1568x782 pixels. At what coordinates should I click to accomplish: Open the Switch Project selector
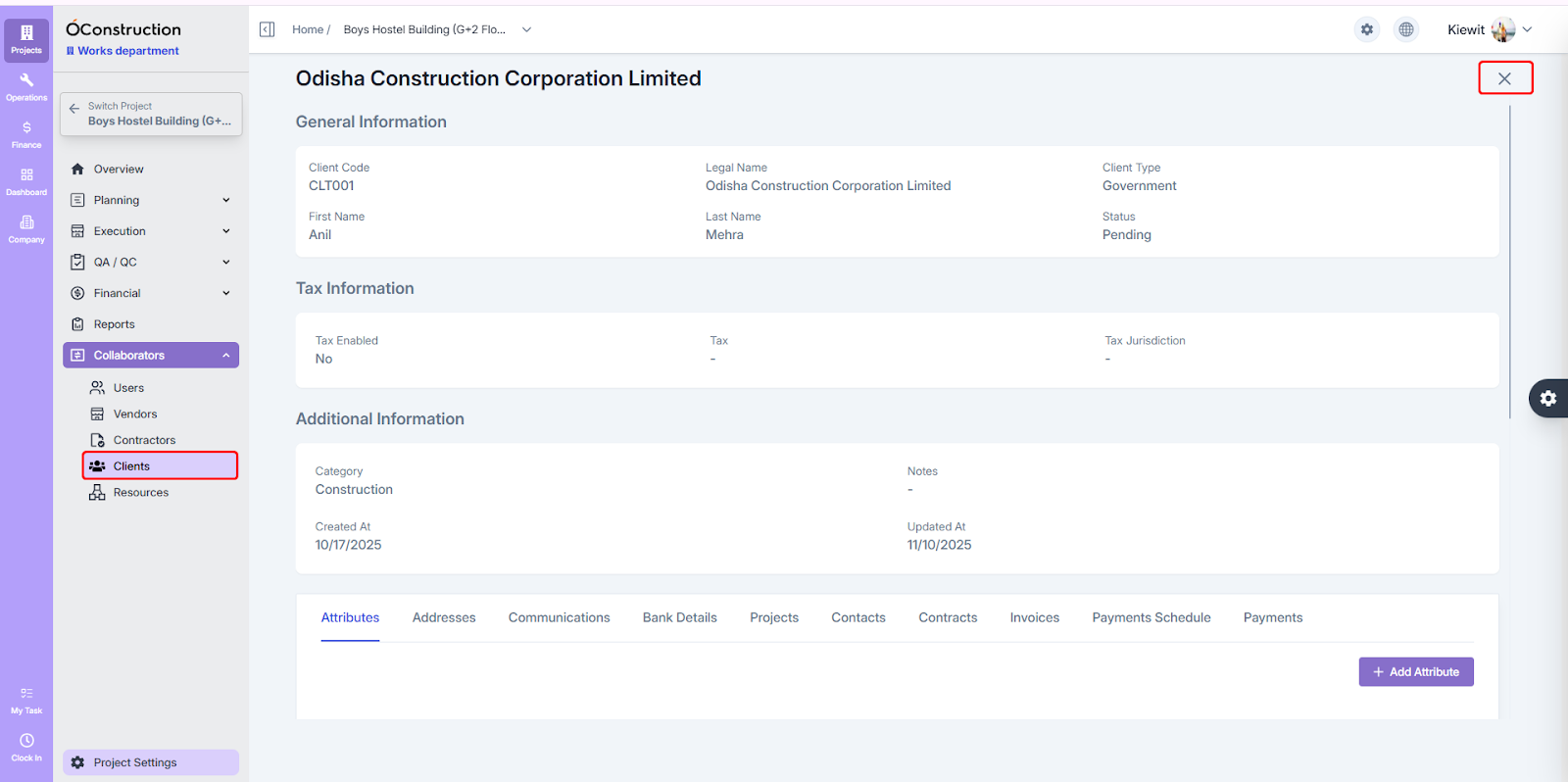(x=151, y=114)
